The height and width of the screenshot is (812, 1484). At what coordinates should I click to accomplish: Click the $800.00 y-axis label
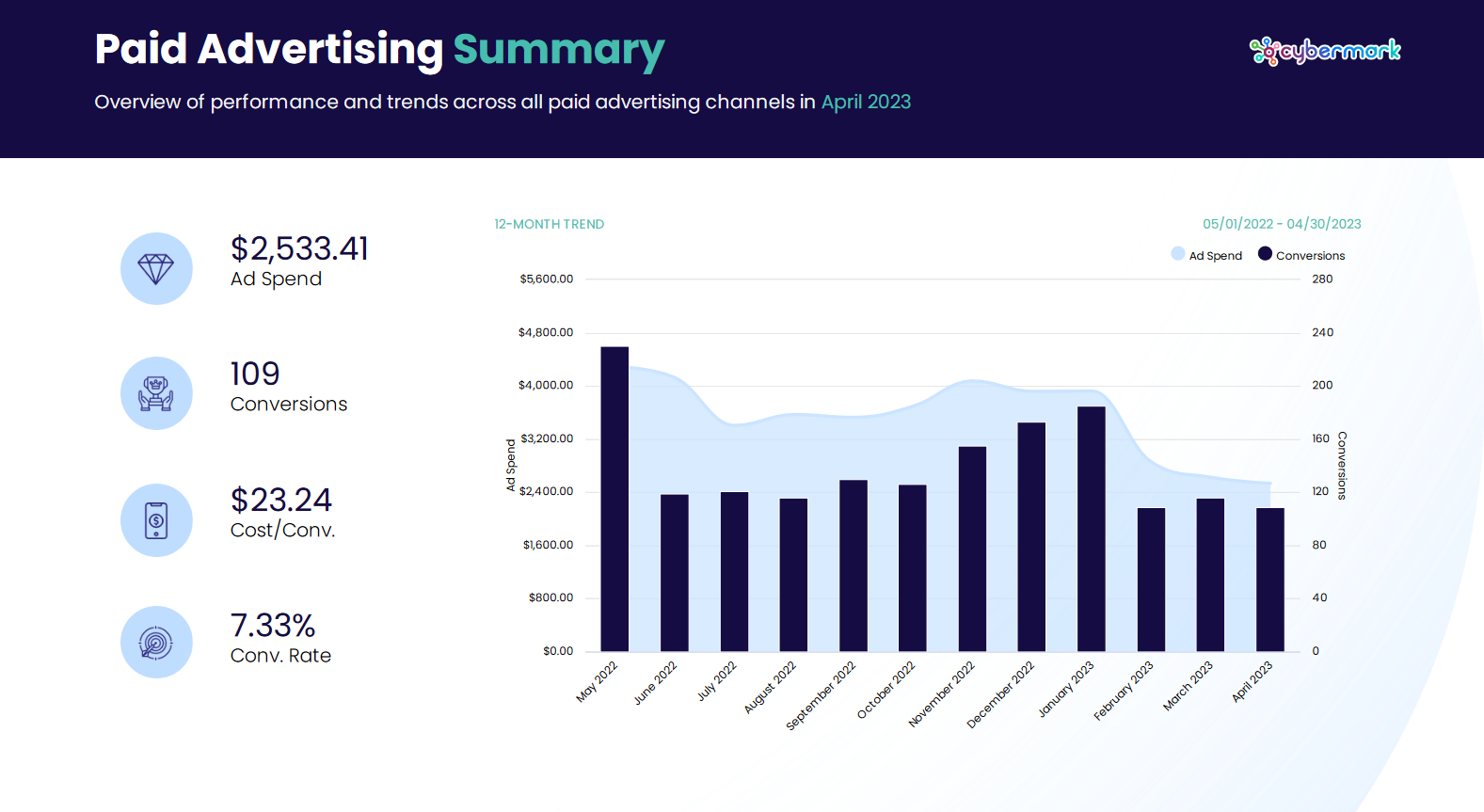(x=551, y=598)
